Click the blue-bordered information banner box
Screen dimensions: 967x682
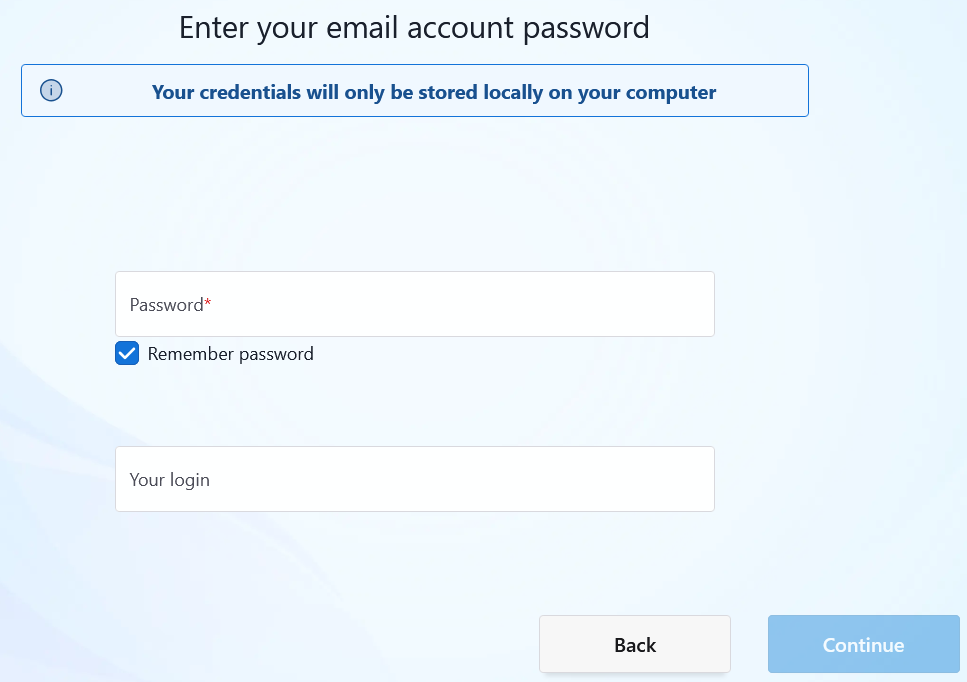(x=414, y=91)
